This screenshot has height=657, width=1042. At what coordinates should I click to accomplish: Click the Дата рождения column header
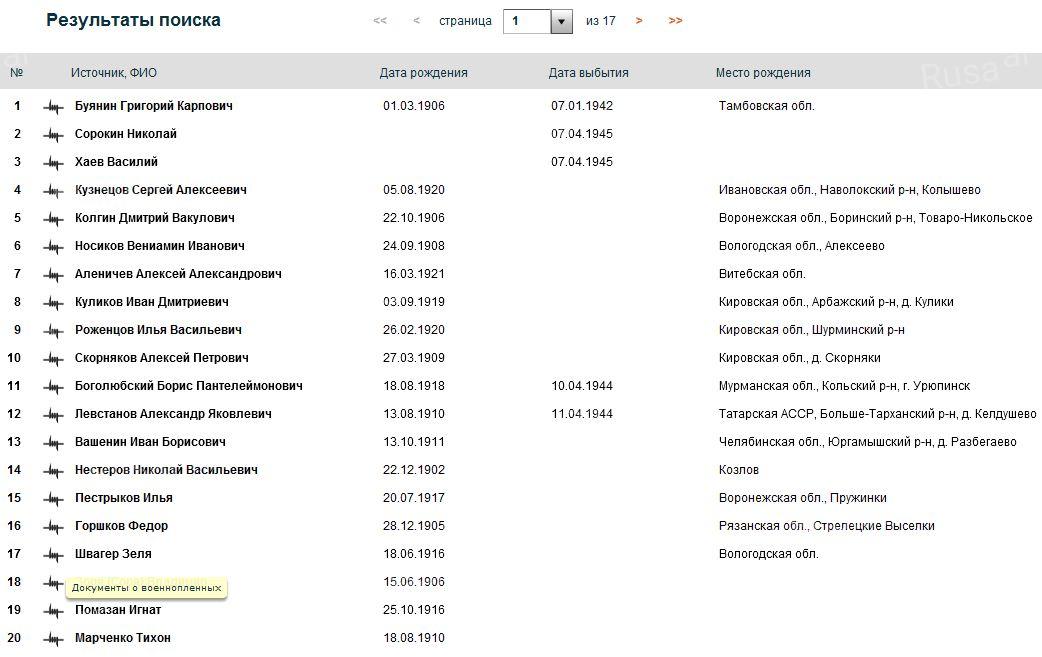pos(423,73)
